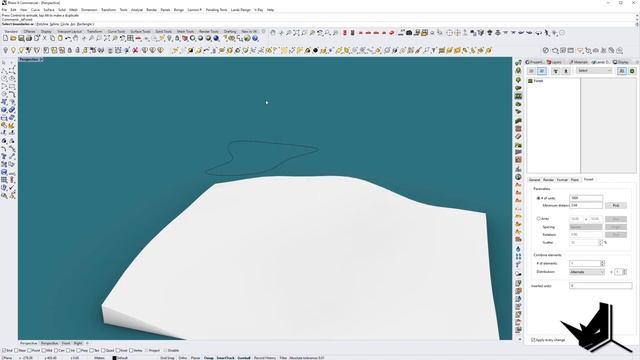Click the green Grasshopper icon
Image resolution: width=640 pixels, height=360 pixels.
coord(247,38)
